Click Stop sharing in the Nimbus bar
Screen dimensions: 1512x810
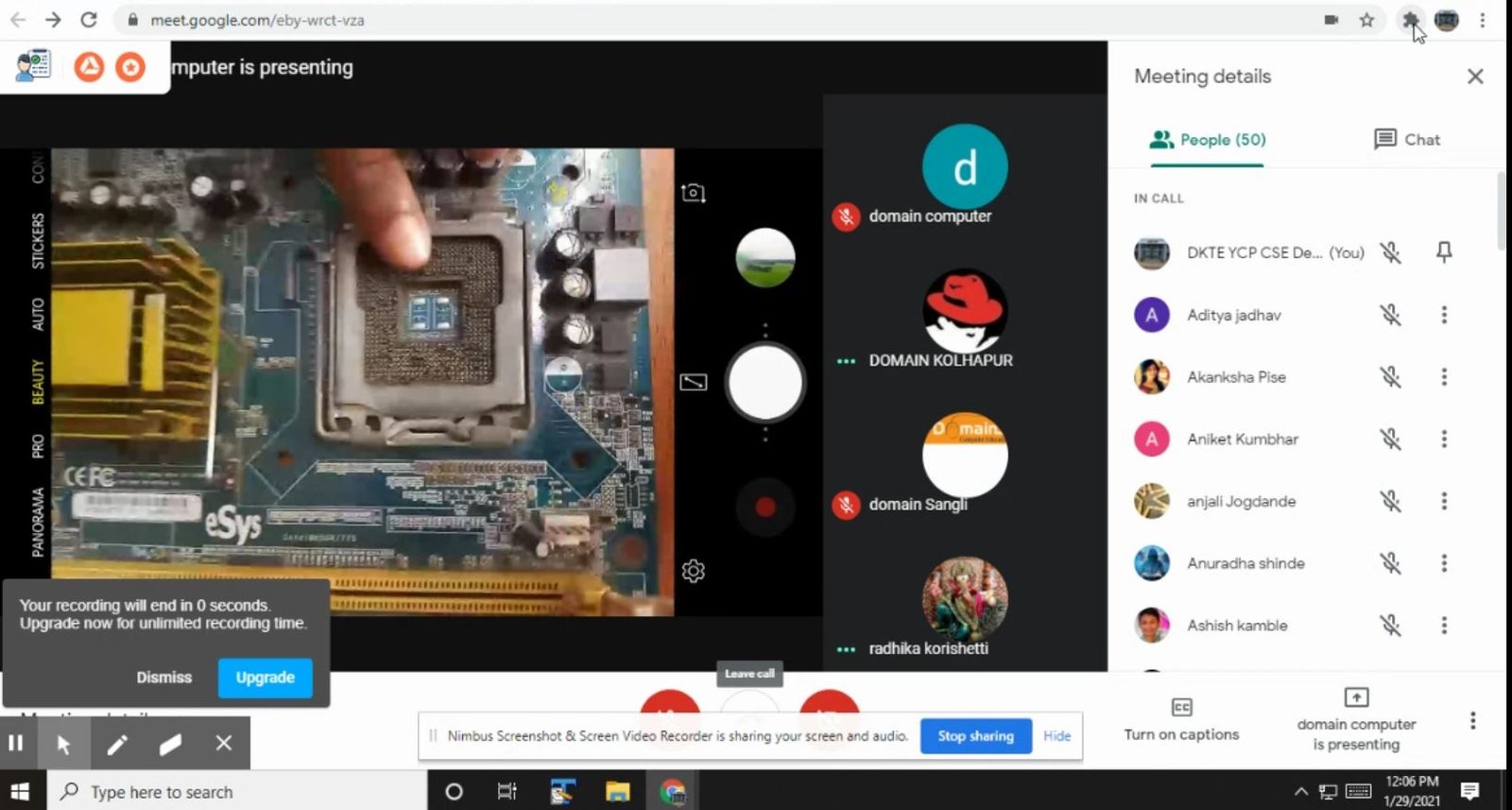[x=975, y=736]
